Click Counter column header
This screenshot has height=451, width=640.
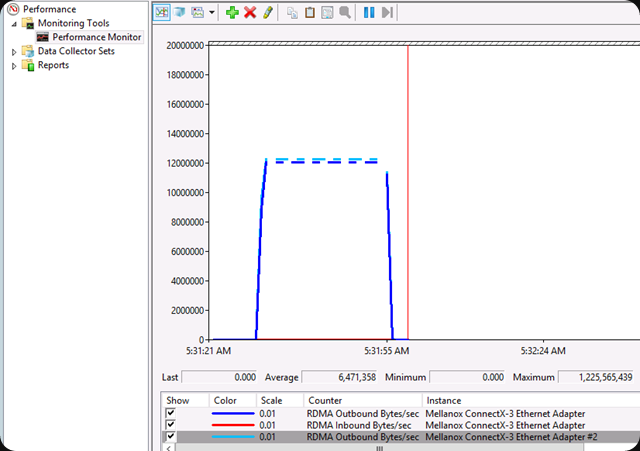(363, 400)
